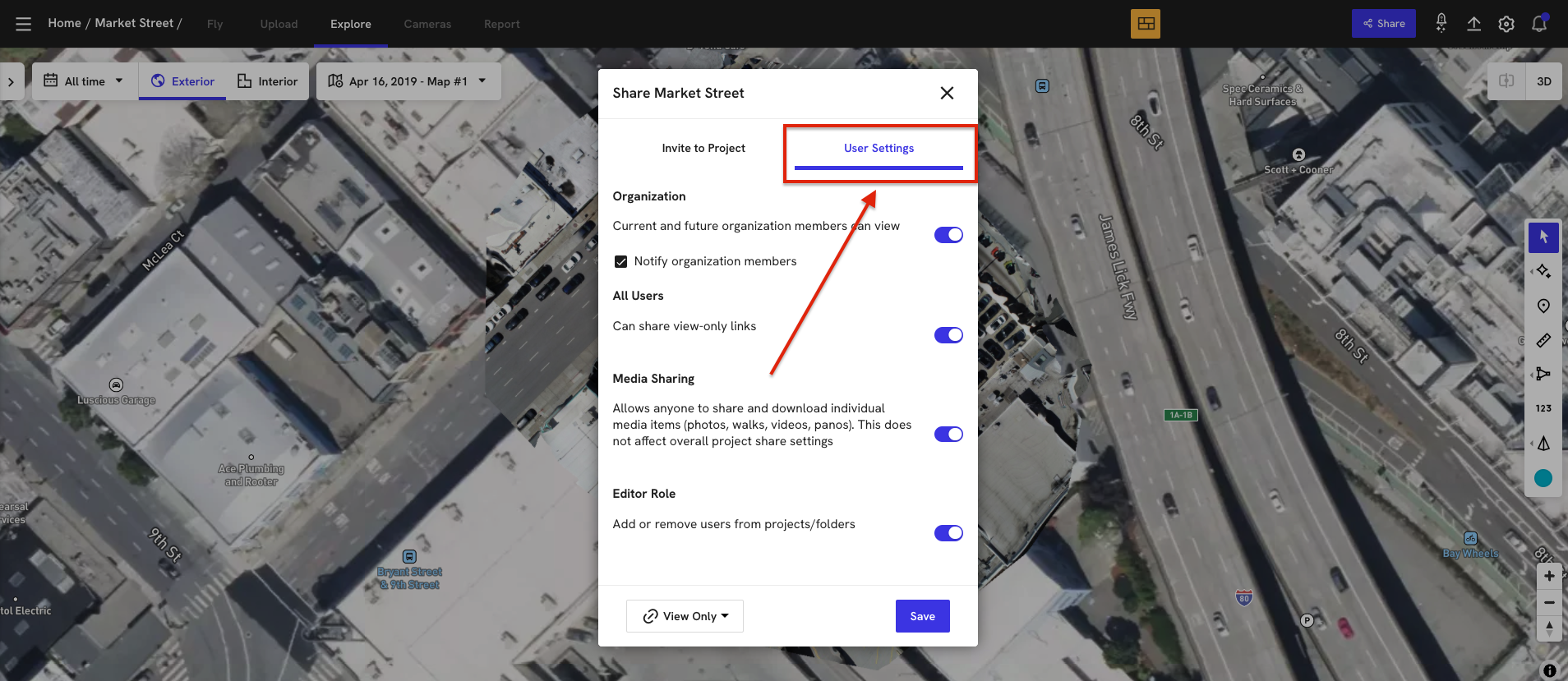1568x681 pixels.
Task: Uncheck Notify organization members checkbox
Action: click(x=621, y=261)
